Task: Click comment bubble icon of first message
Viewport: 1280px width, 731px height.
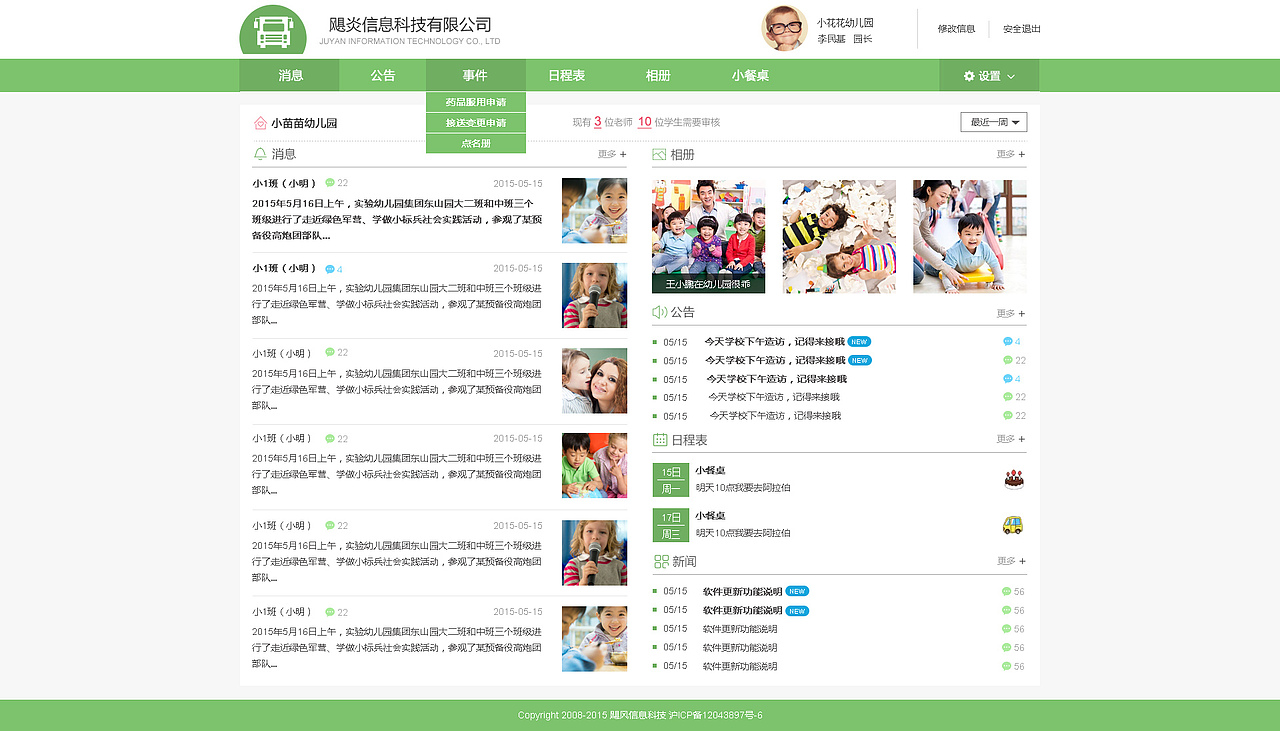Action: pyautogui.click(x=330, y=183)
